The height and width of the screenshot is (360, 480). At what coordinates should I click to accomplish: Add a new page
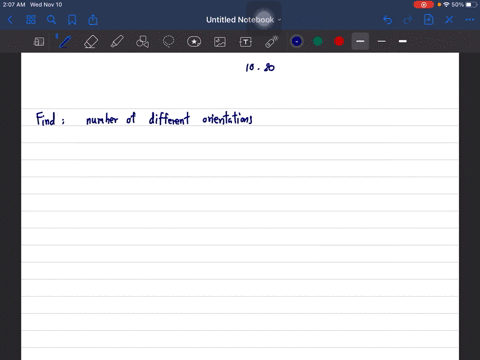pyautogui.click(x=429, y=20)
